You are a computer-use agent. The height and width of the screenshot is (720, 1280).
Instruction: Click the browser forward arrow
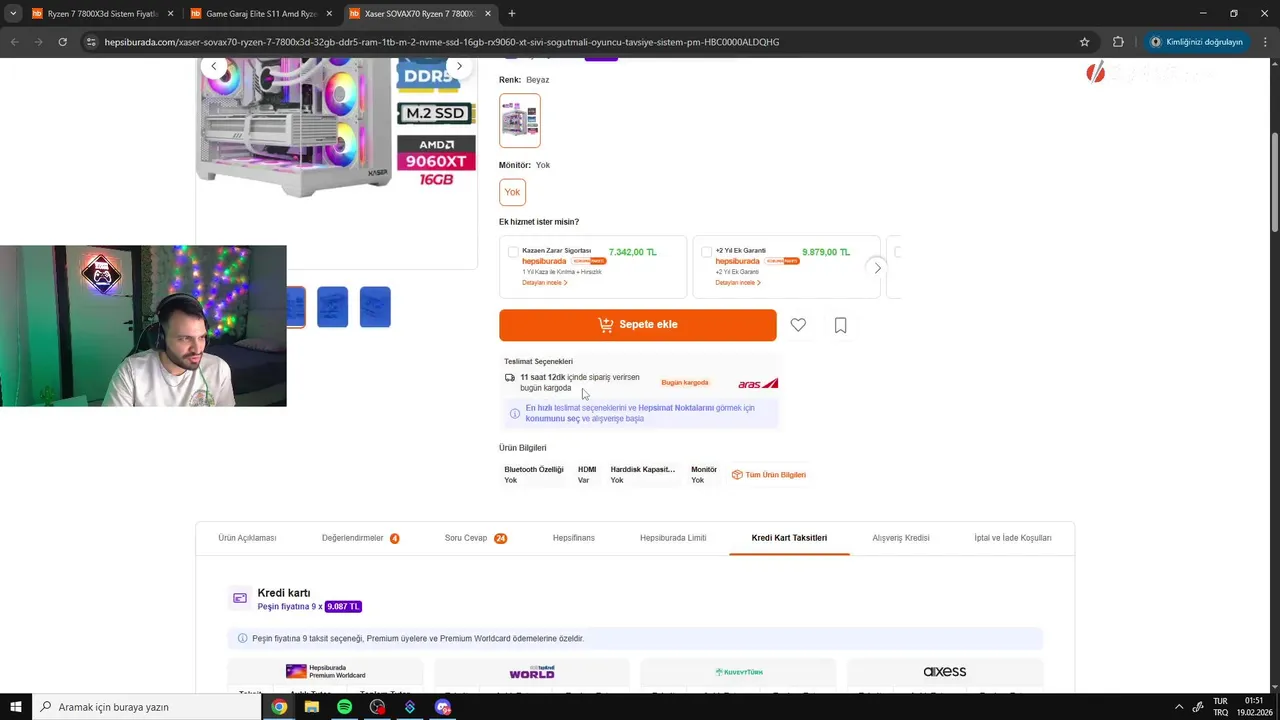pos(38,42)
